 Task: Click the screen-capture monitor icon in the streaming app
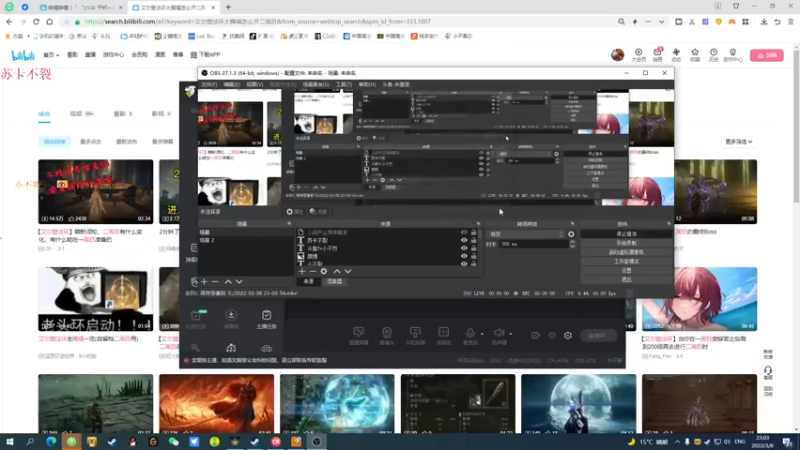(x=359, y=333)
